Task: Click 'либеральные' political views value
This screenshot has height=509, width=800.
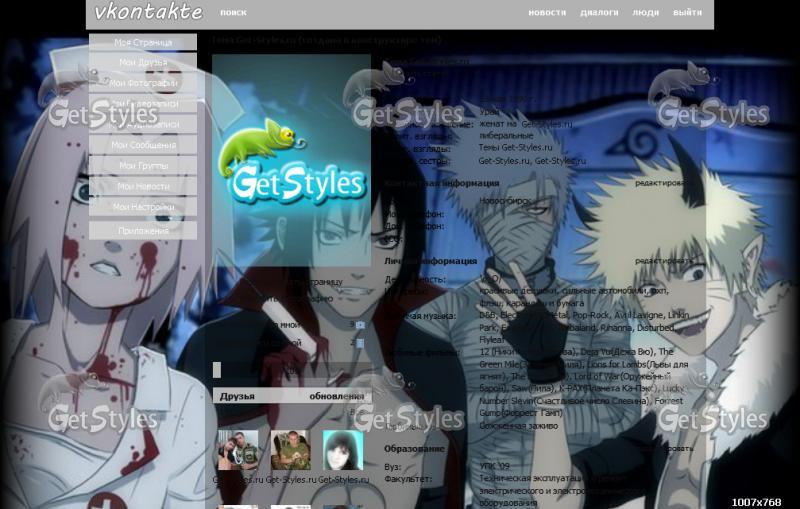Action: click(506, 136)
